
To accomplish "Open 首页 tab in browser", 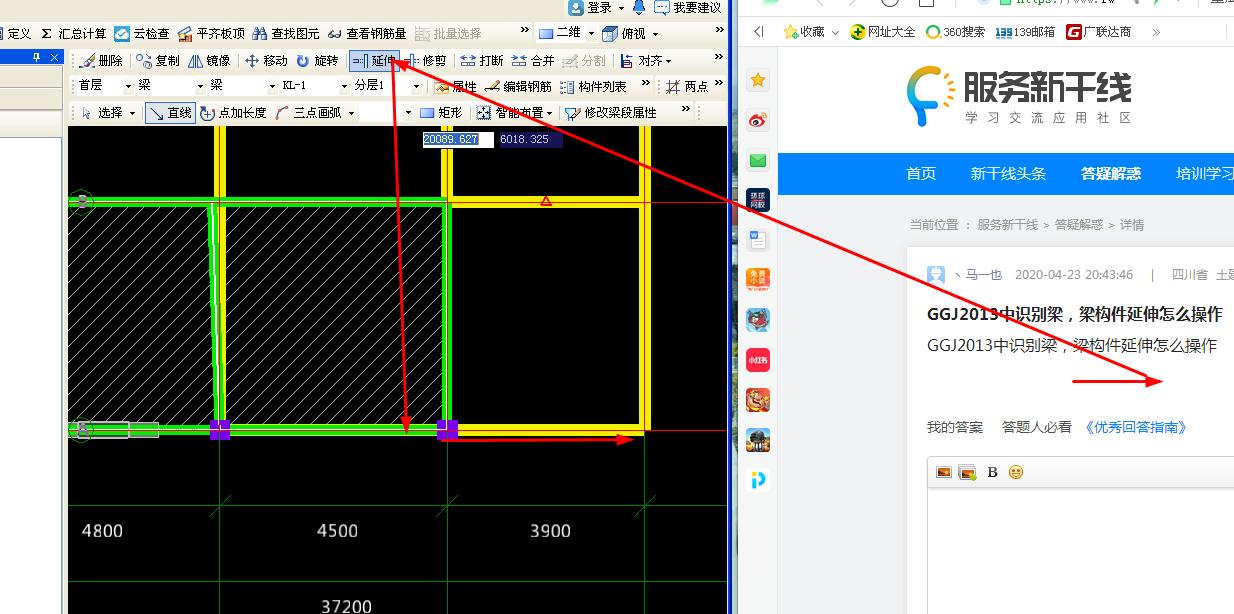I will (x=921, y=173).
